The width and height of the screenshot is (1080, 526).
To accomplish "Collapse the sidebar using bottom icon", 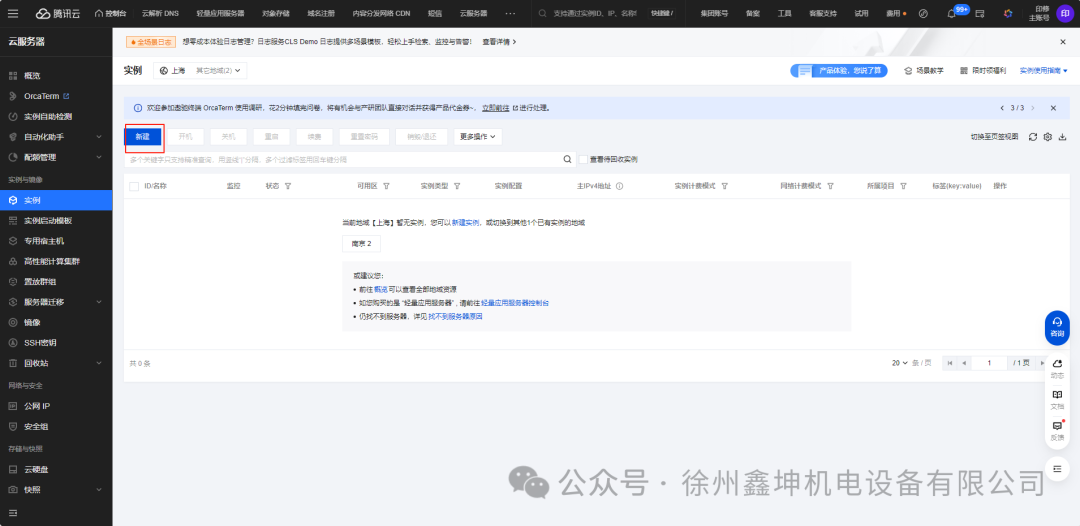I will coord(12,513).
